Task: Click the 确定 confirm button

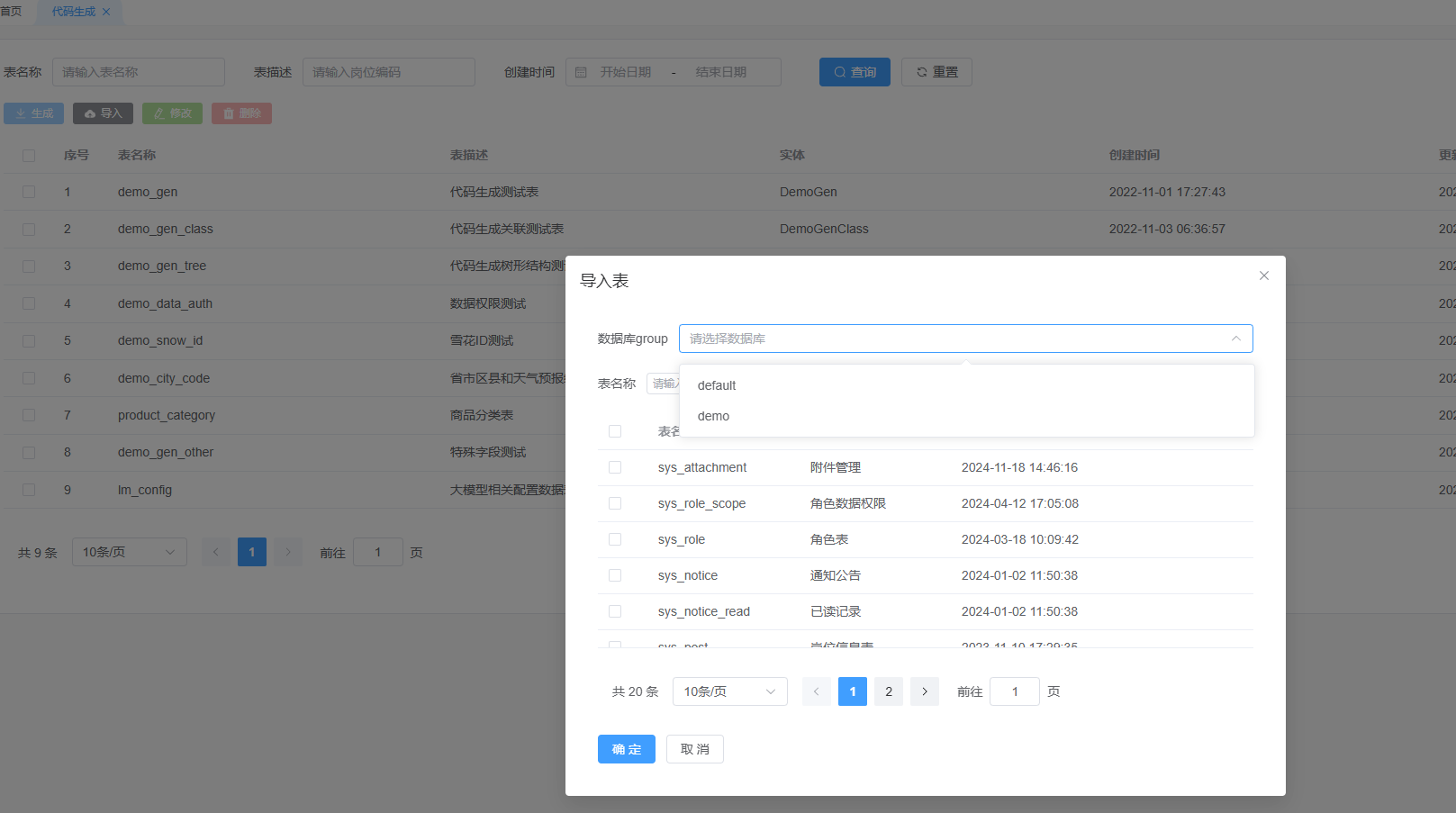Action: (x=626, y=749)
